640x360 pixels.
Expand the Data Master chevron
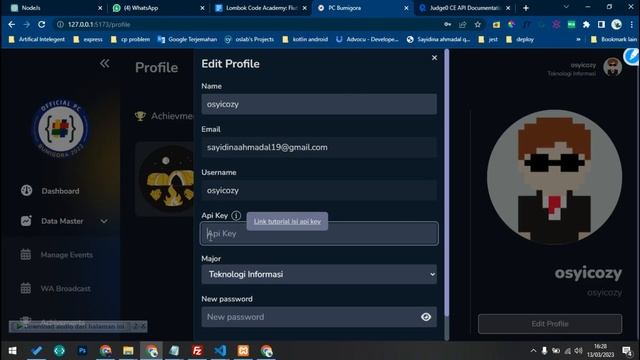[104, 221]
